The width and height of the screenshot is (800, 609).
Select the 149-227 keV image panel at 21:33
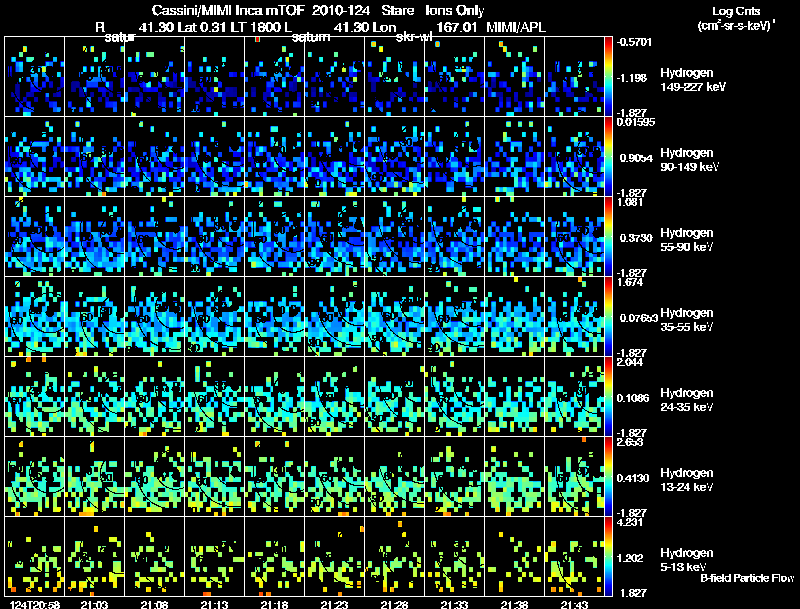click(x=454, y=77)
